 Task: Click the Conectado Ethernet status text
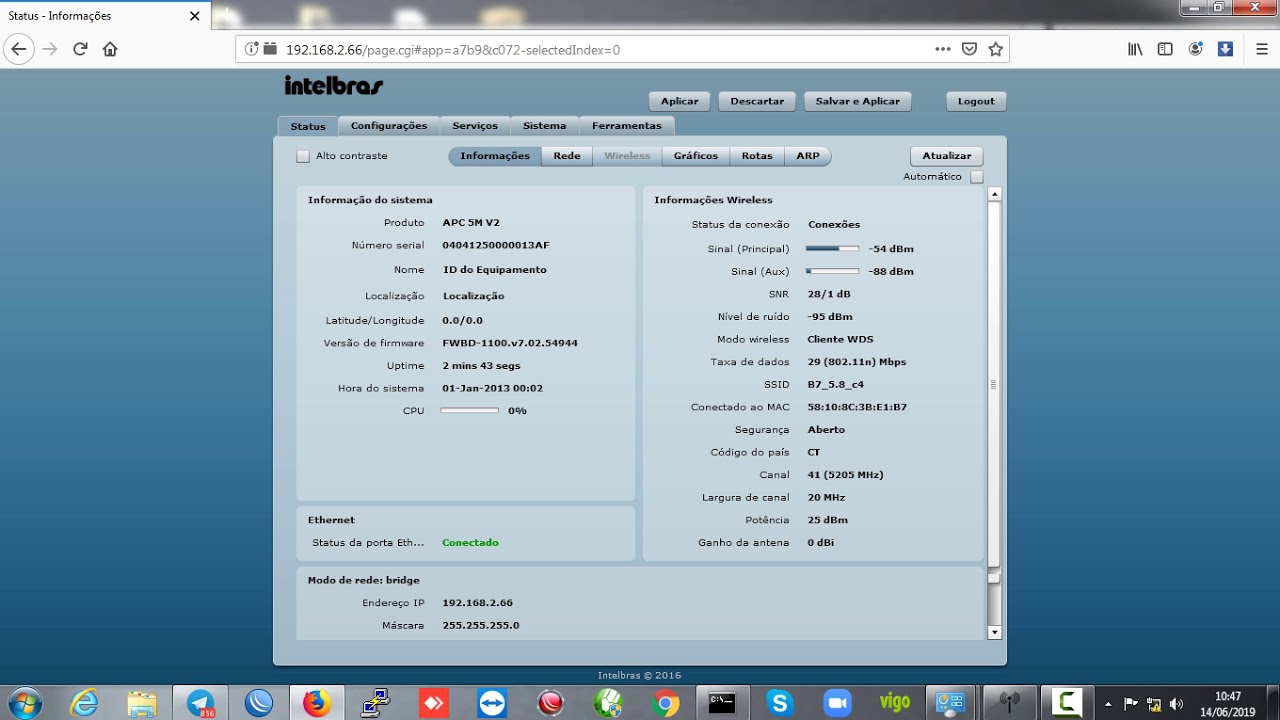coord(470,543)
